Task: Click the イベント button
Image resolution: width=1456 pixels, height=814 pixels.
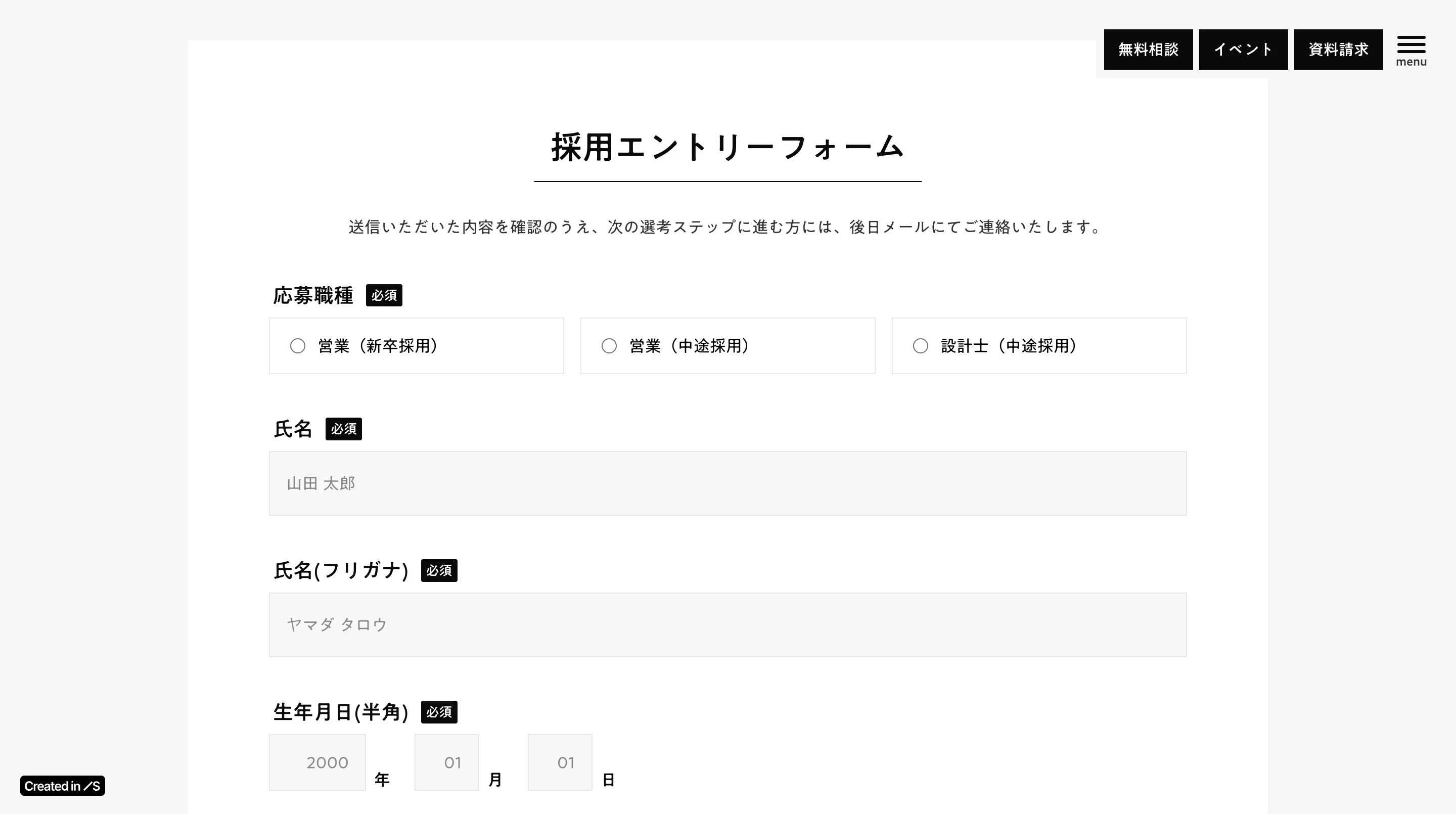Action: click(1243, 49)
